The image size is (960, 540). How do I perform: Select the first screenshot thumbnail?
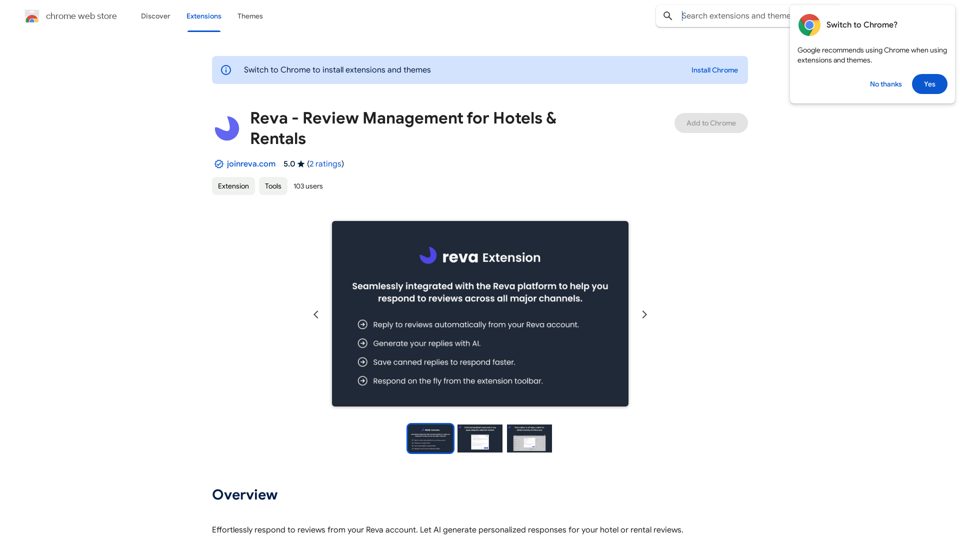430,438
